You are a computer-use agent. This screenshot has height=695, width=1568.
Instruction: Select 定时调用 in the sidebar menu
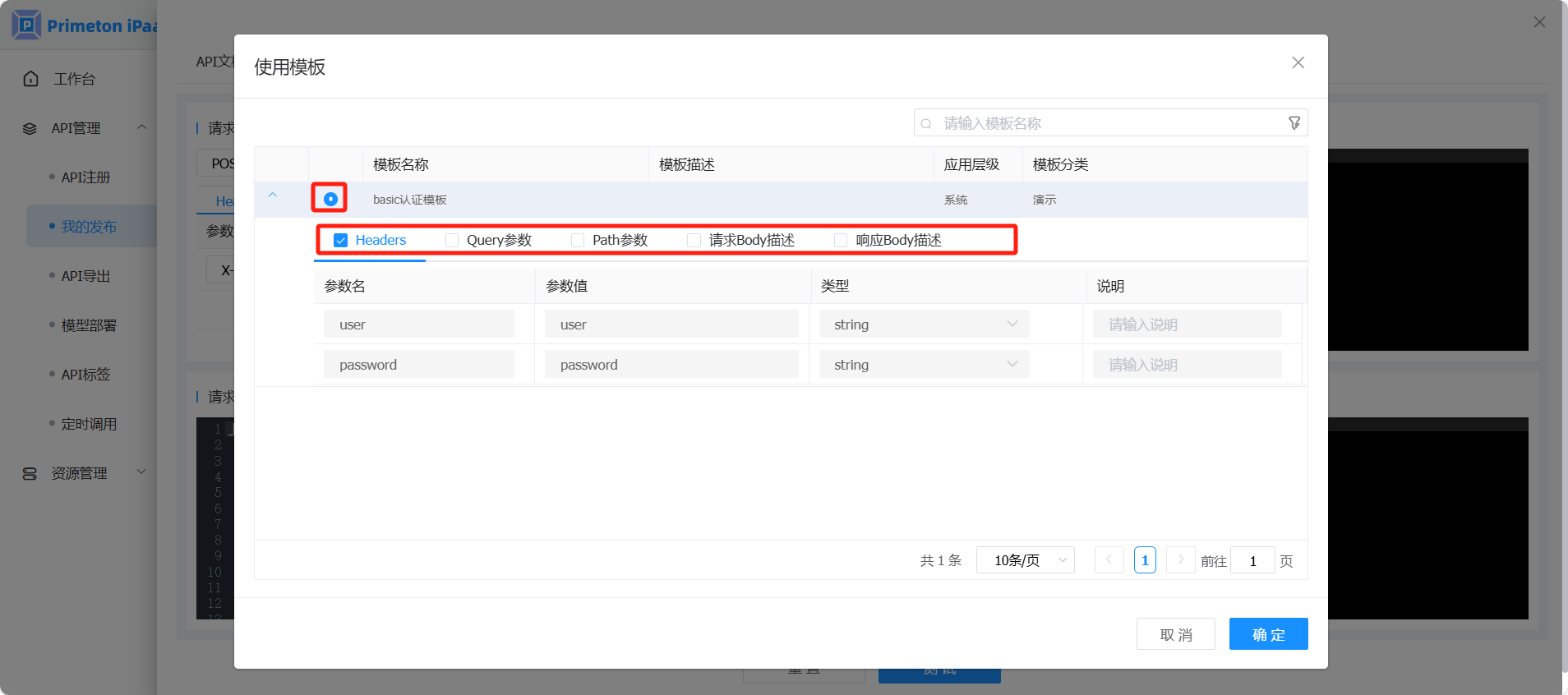89,424
